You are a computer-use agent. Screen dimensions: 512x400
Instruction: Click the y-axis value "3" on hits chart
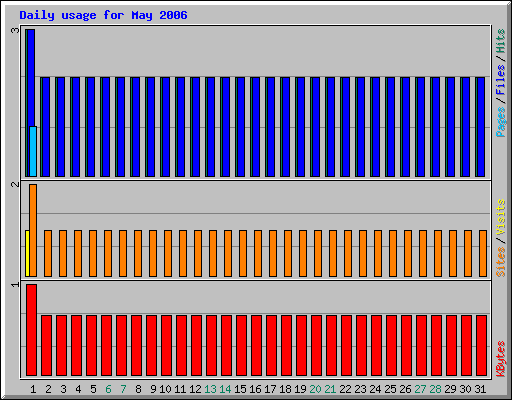tap(15, 30)
